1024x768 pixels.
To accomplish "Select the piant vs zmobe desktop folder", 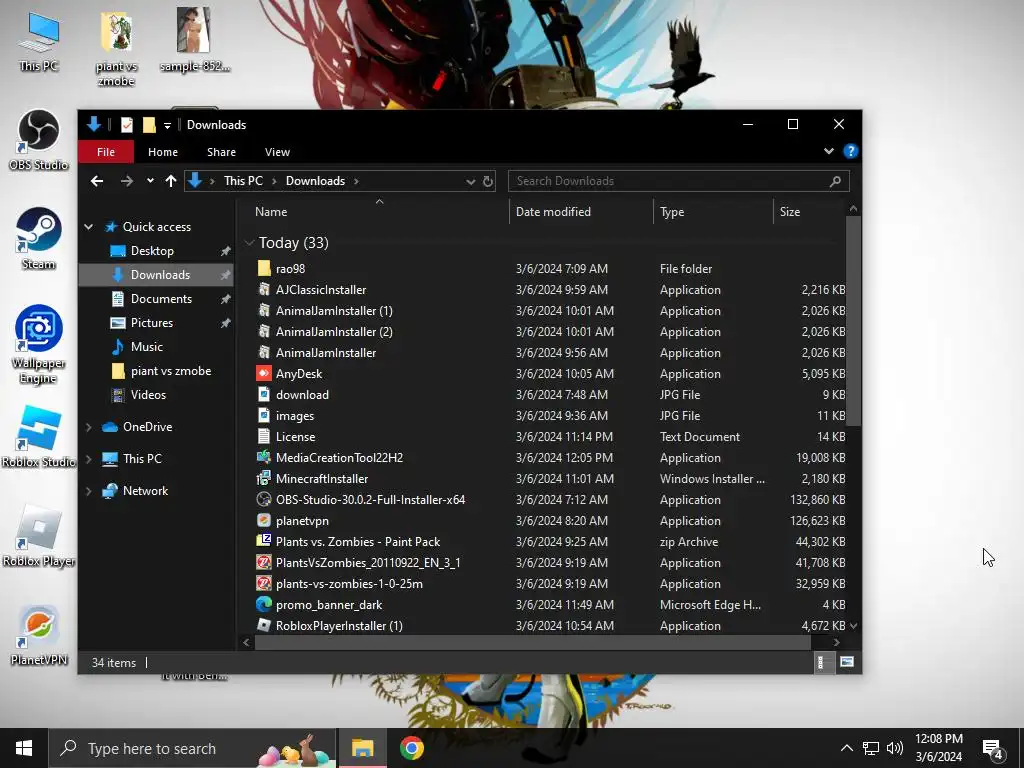I will (x=116, y=48).
